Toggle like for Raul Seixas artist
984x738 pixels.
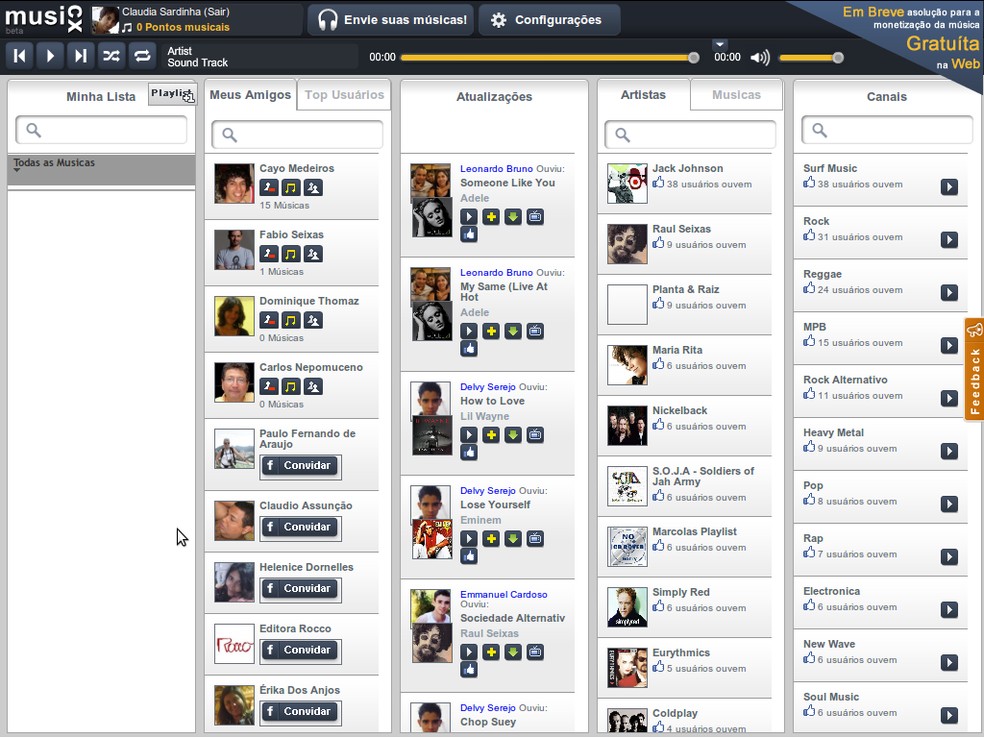[658, 243]
